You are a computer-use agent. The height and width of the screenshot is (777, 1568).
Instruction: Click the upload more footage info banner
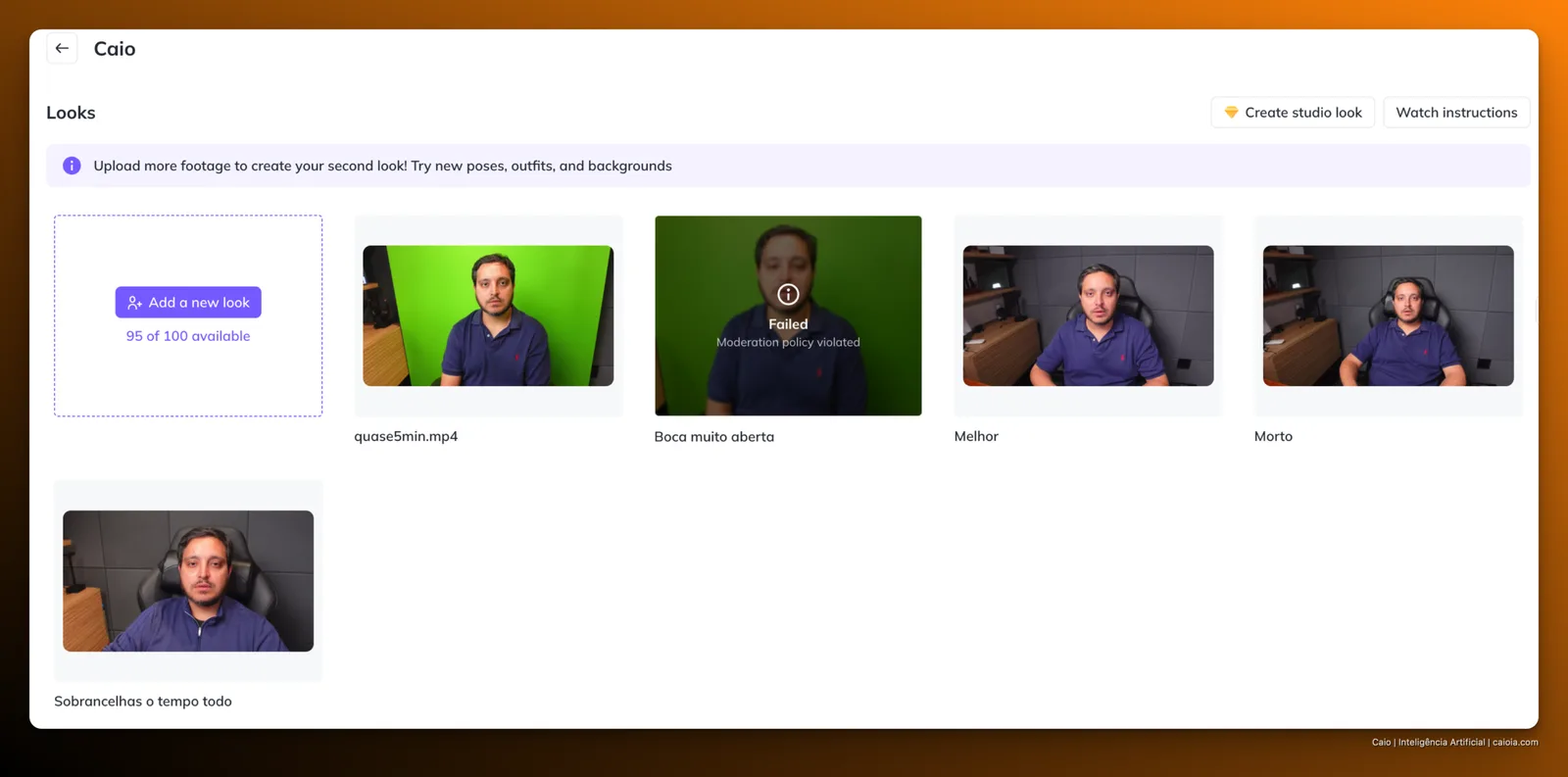point(788,166)
